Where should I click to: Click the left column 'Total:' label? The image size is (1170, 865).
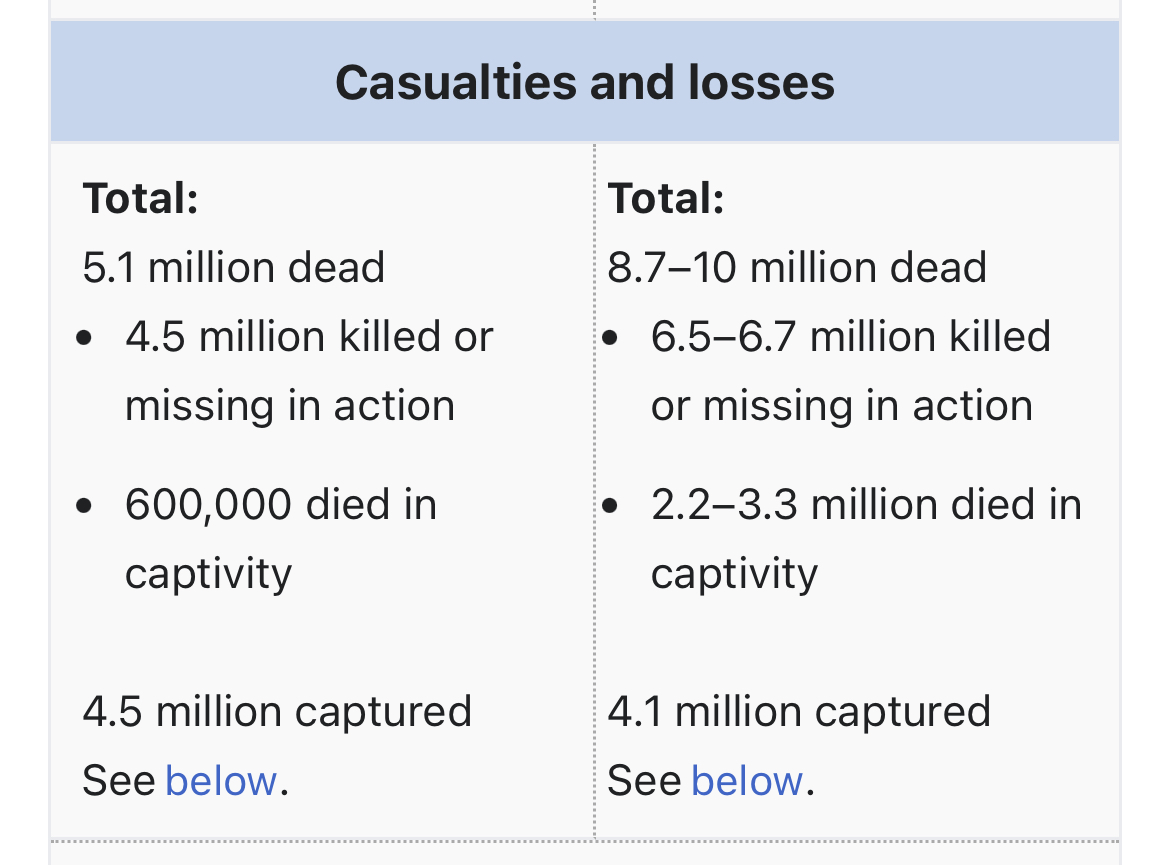141,198
